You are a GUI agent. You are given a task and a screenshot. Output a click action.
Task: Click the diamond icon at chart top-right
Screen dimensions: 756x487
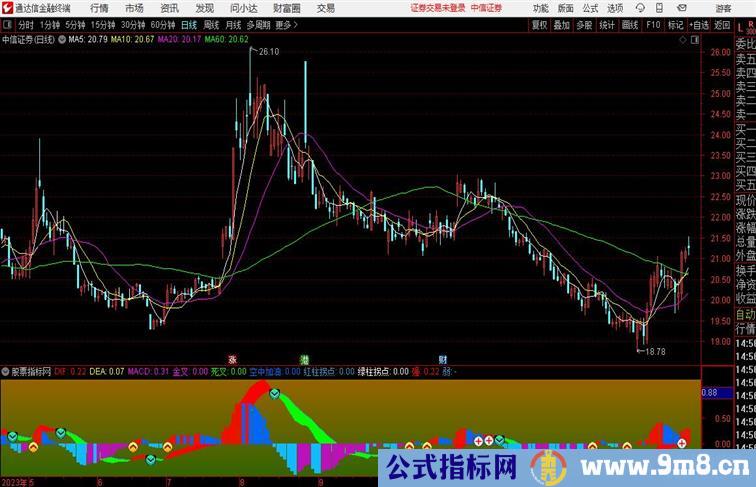[x=683, y=40]
